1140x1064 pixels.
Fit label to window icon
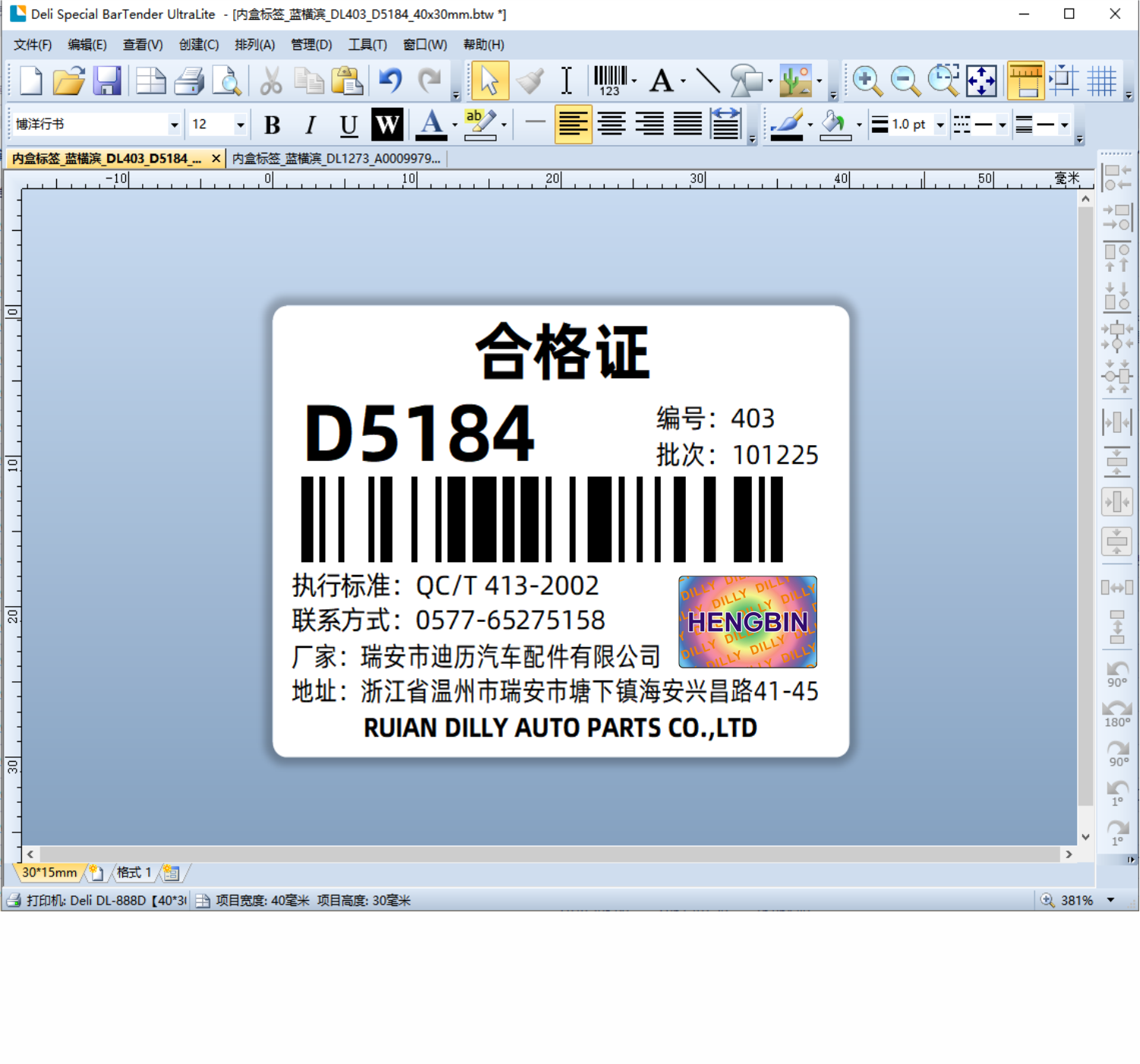981,81
